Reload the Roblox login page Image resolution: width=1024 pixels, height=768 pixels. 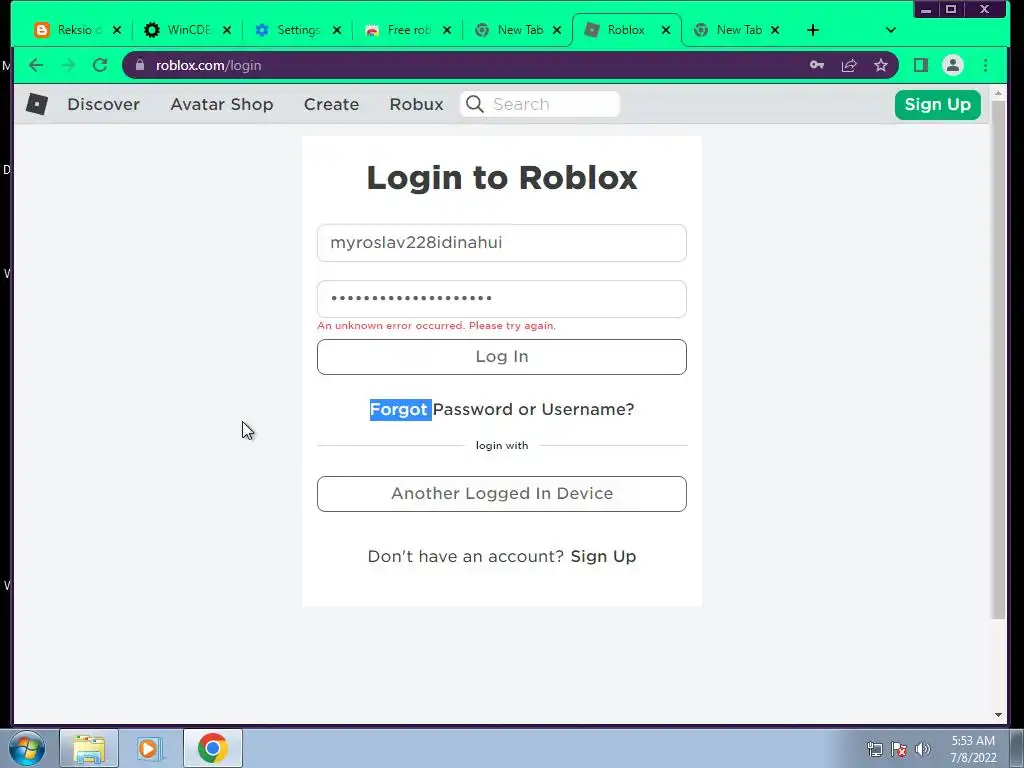100,65
